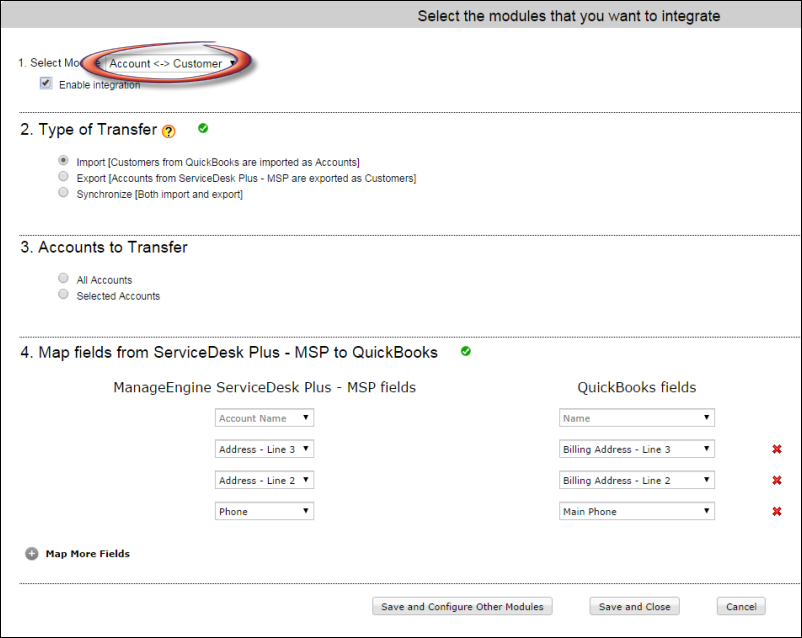Open the Phone MSP field dropdown
This screenshot has height=638, width=802.
[264, 512]
